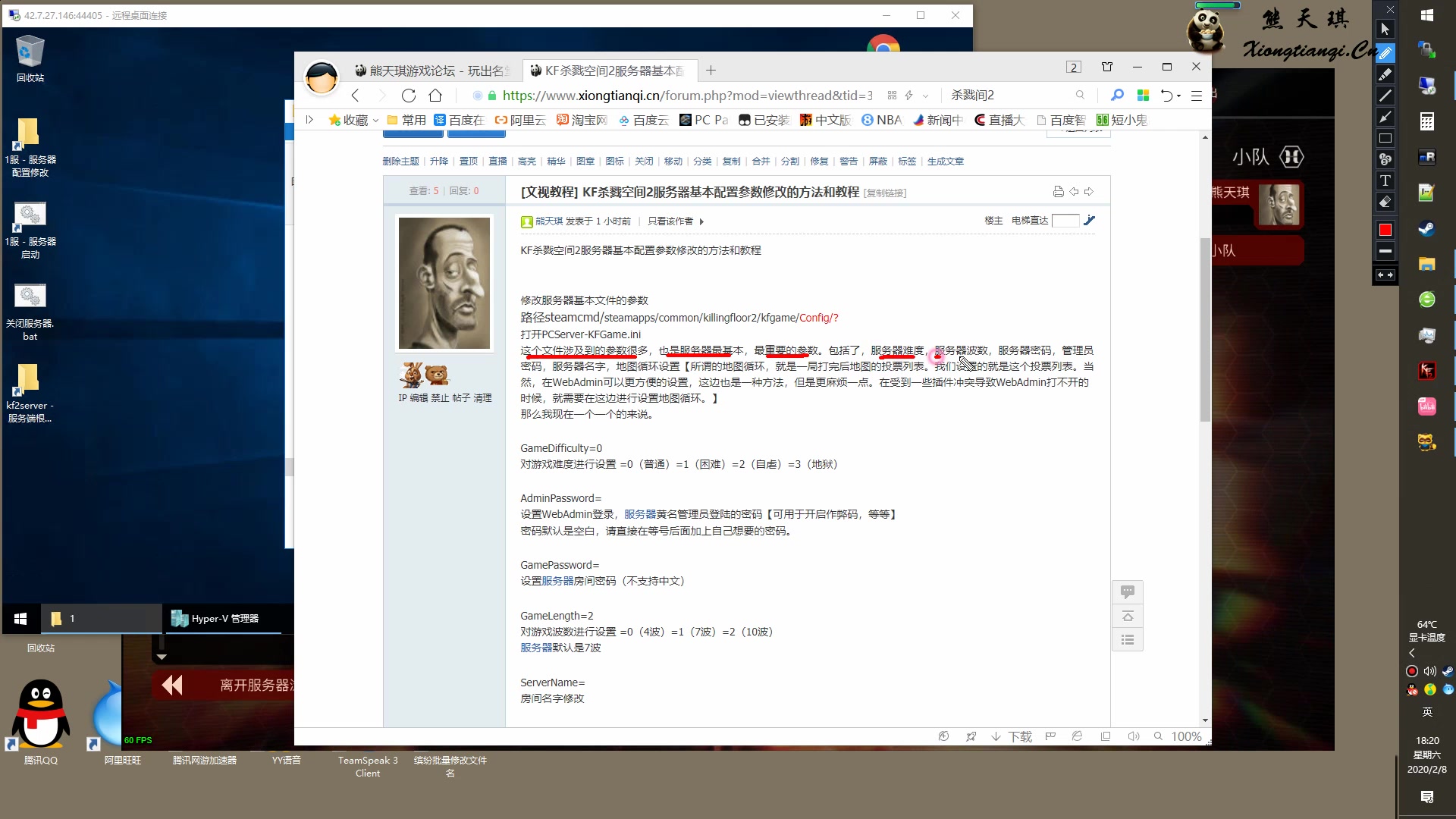Select the Text tool in the annotation toolbar
The width and height of the screenshot is (1456, 819).
coord(1385,180)
